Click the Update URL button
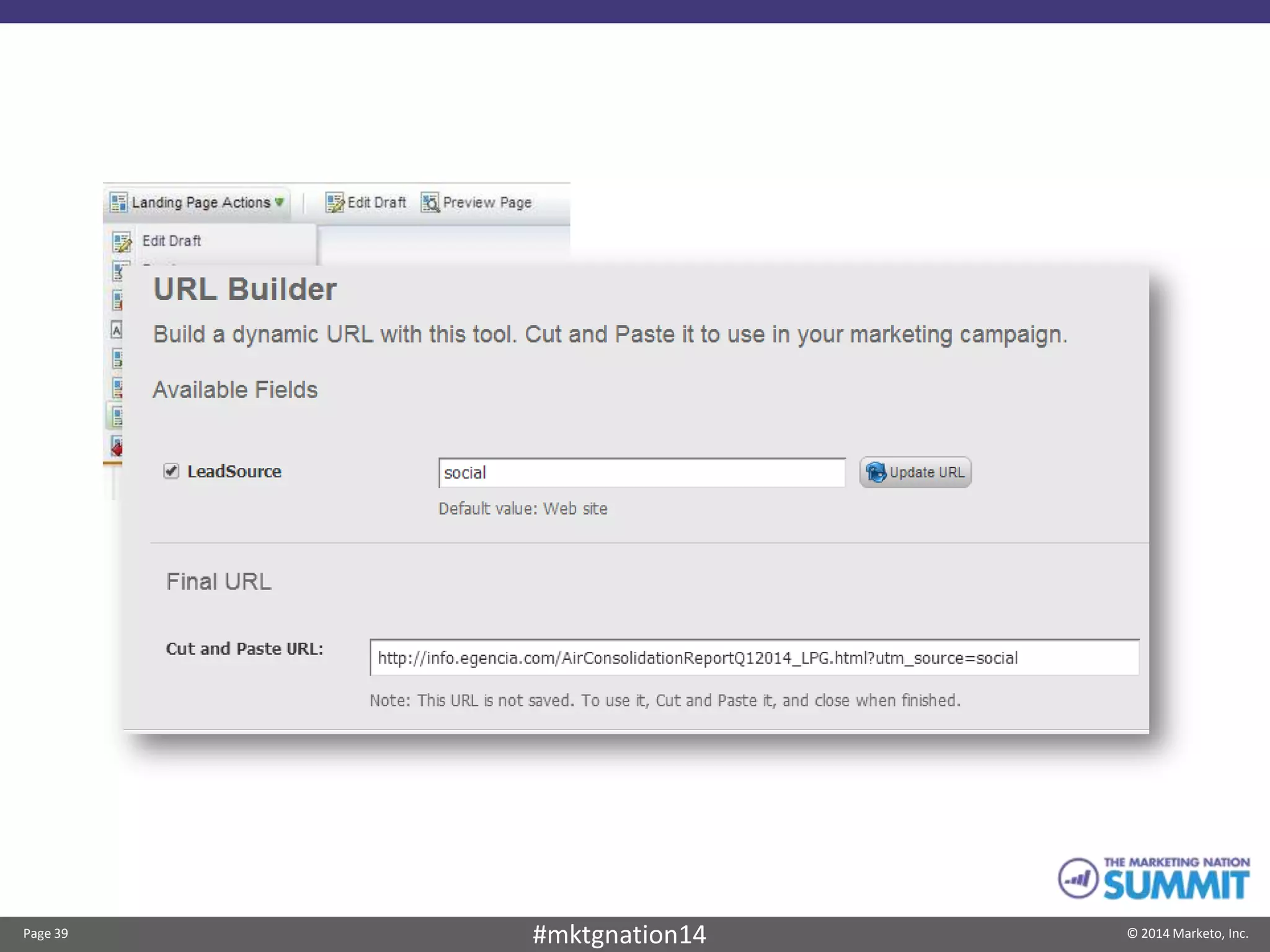This screenshot has height=952, width=1270. tap(915, 472)
